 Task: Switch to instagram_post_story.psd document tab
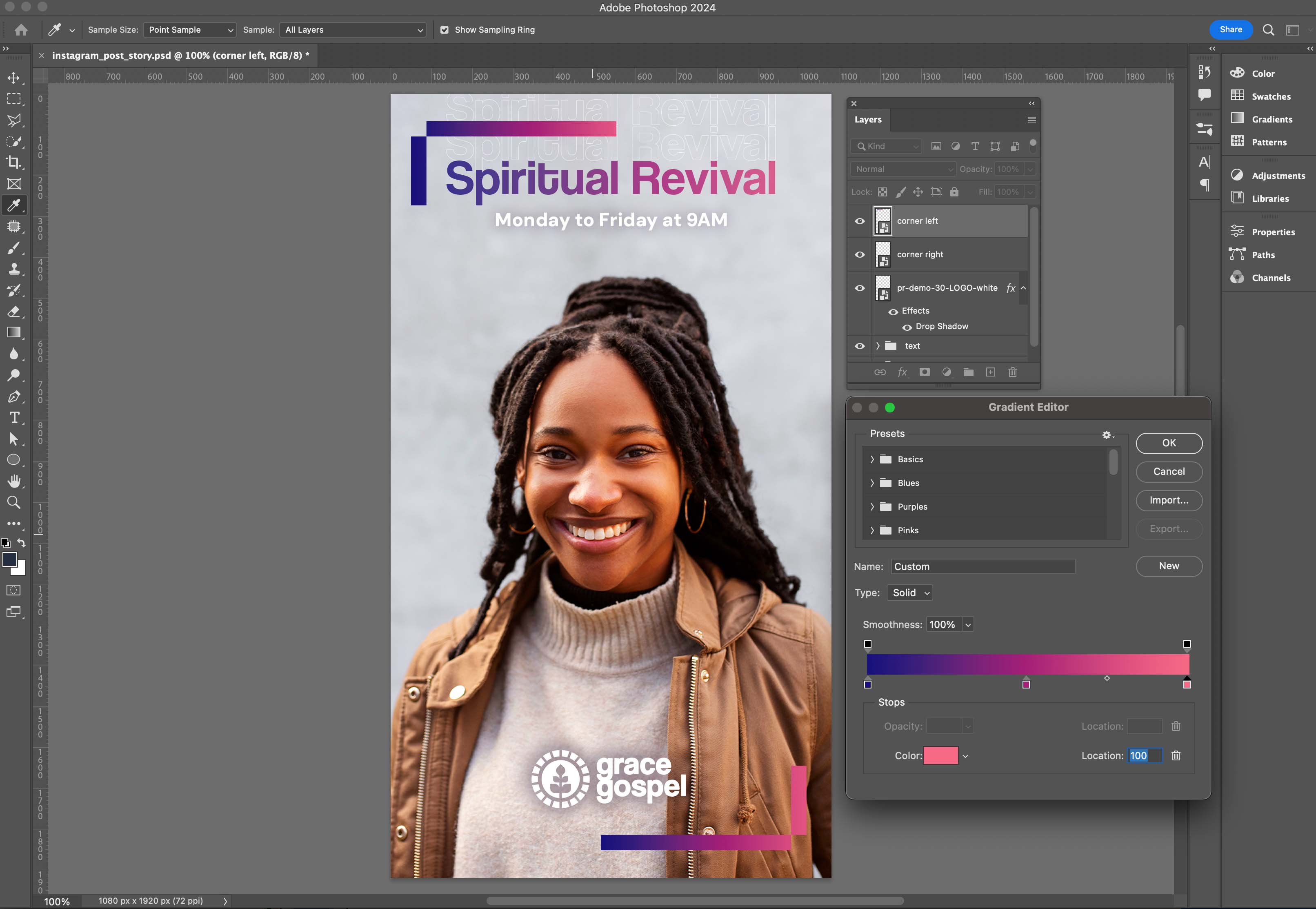(x=180, y=55)
